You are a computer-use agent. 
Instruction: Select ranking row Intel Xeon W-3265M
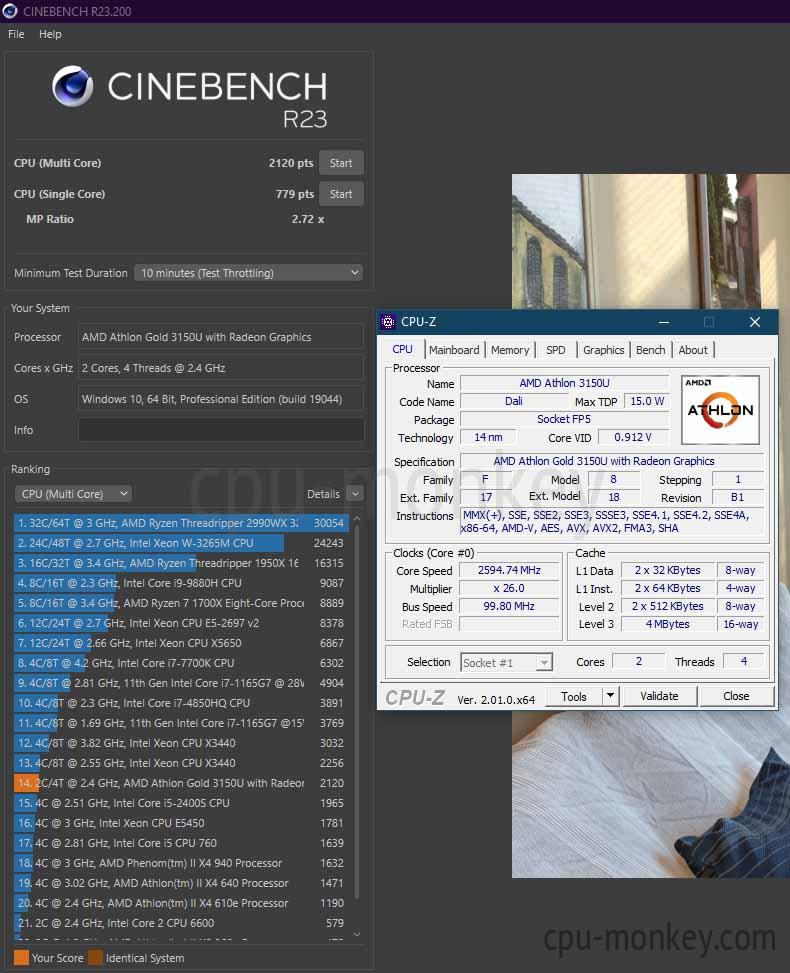[x=181, y=543]
